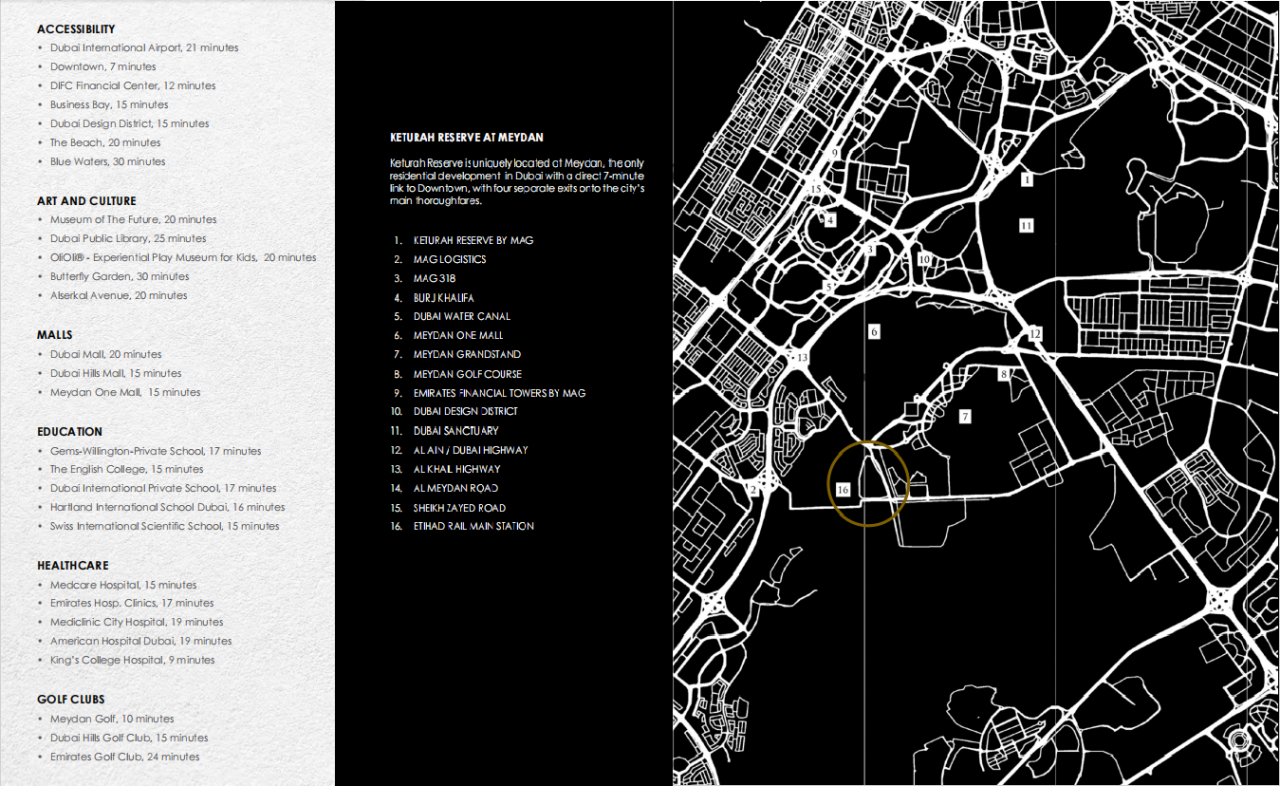This screenshot has height=786, width=1280.
Task: Select 'Etihad Rail Main Station' legend entry
Action: 473,526
